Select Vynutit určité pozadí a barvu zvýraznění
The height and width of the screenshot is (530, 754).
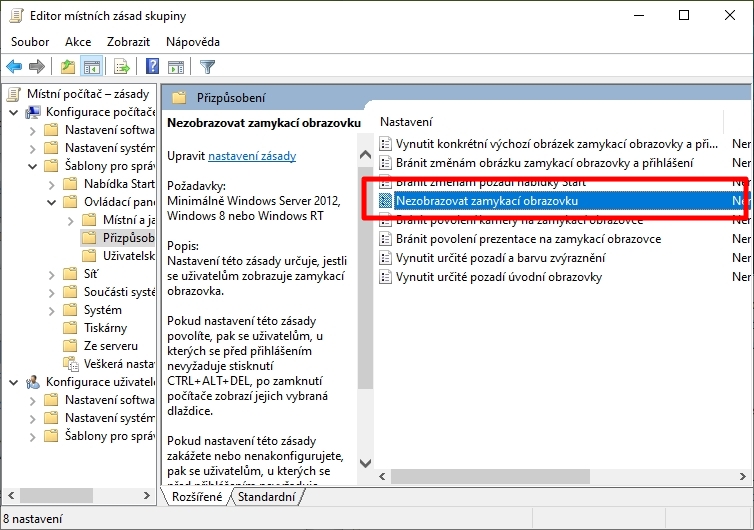coord(500,258)
